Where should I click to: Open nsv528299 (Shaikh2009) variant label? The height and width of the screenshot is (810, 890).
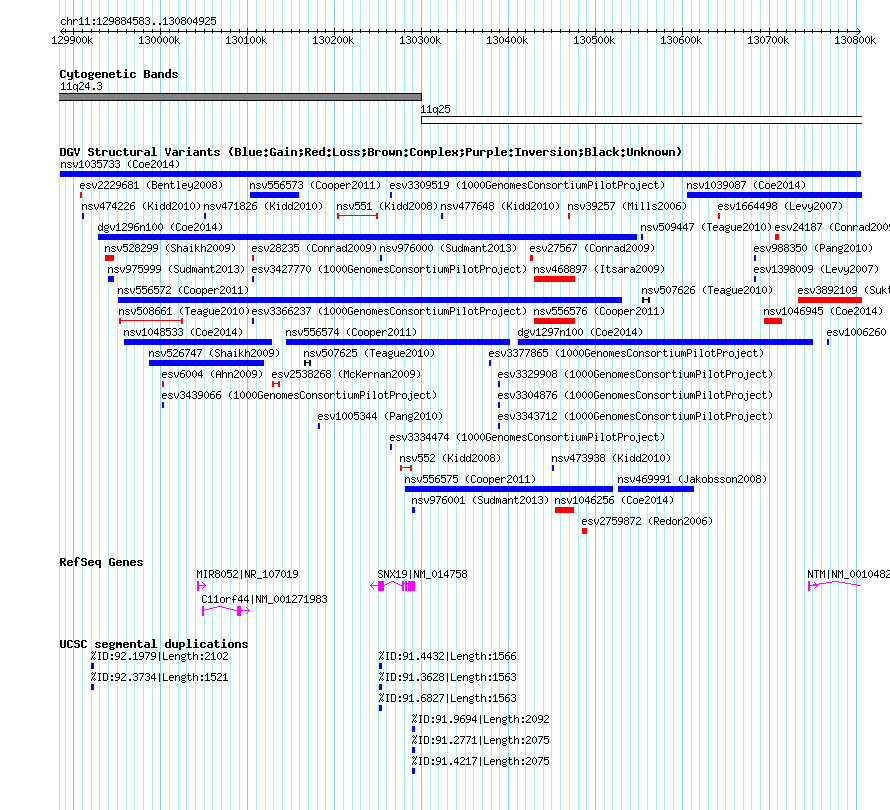170,248
